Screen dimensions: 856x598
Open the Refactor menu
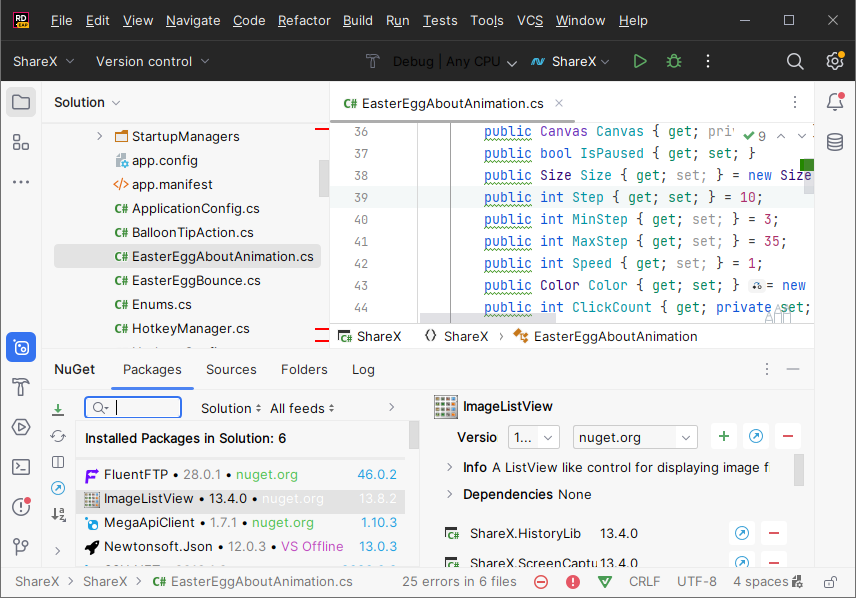304,20
